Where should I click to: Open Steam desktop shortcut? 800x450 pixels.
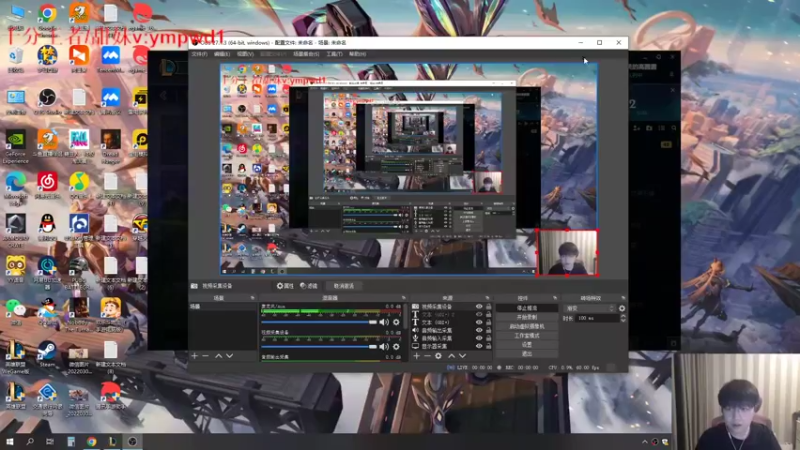pyautogui.click(x=47, y=354)
